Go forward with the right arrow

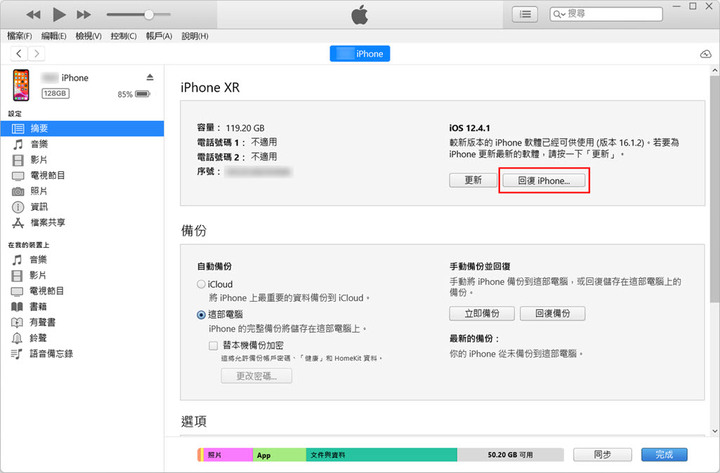pyautogui.click(x=36, y=53)
